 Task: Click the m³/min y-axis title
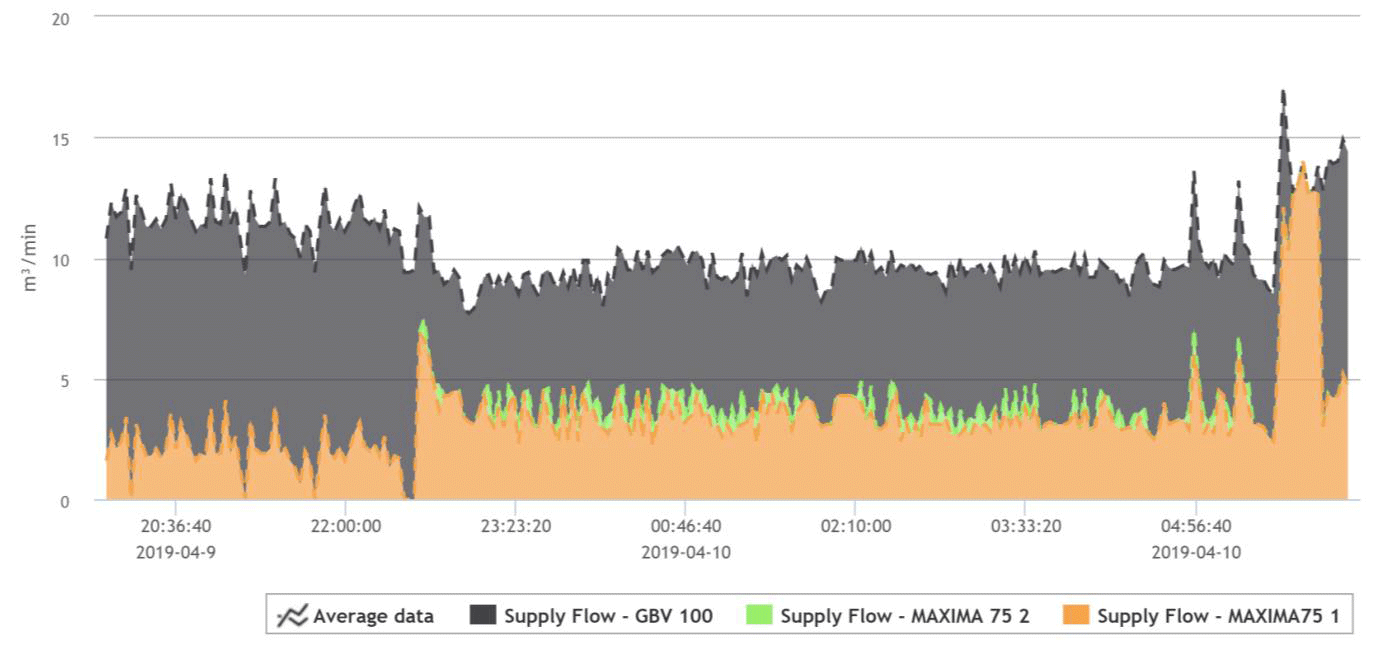[x=30, y=258]
